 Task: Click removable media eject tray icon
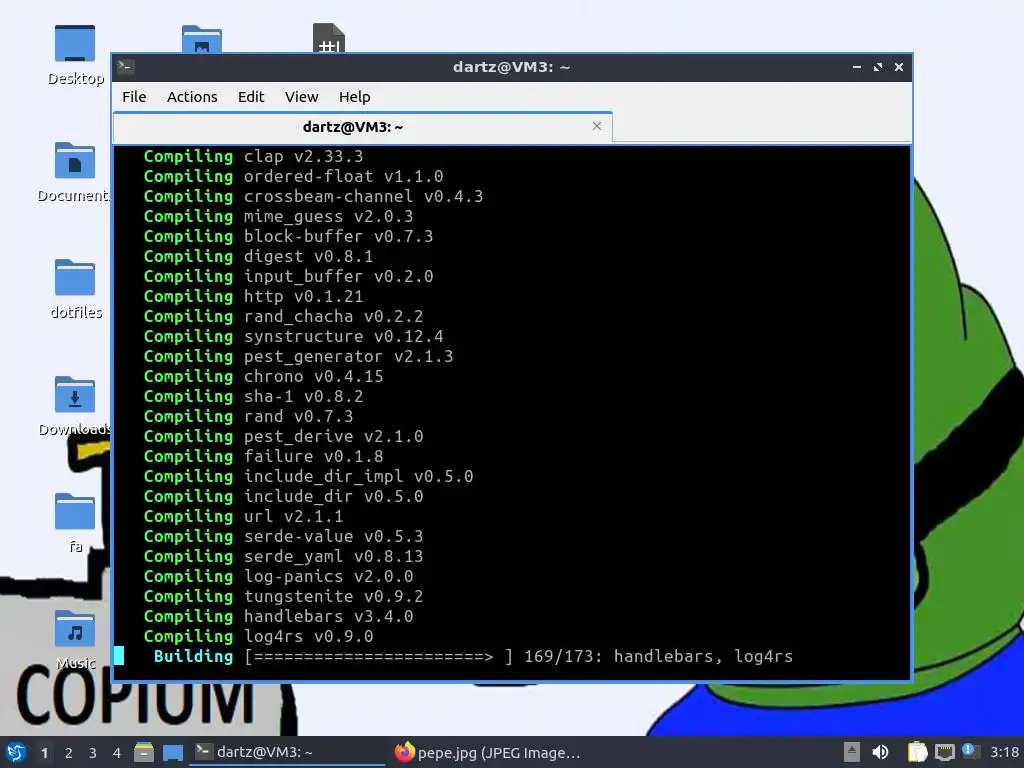pos(852,752)
